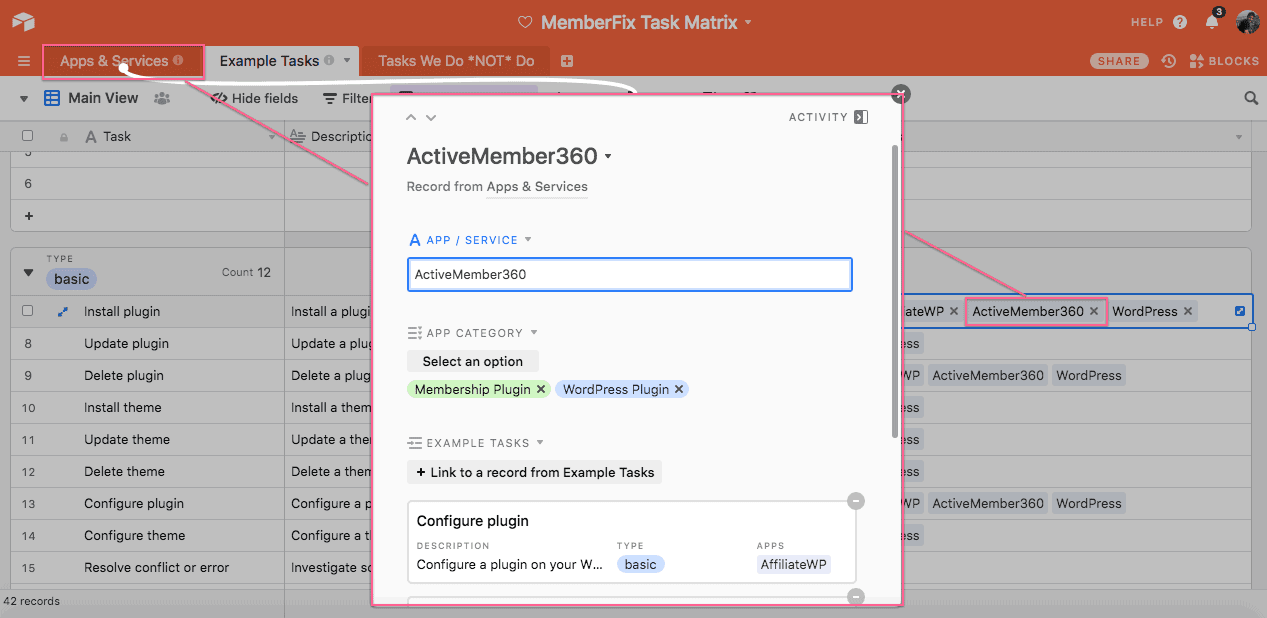Open the Airtable home logo icon
Image resolution: width=1267 pixels, height=618 pixels.
(24, 21)
